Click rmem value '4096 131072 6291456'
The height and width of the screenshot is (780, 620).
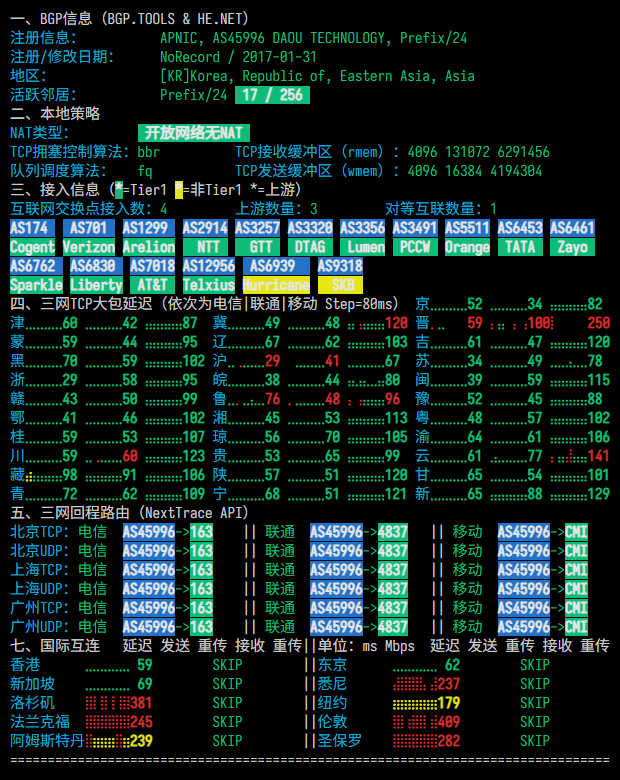click(x=479, y=152)
